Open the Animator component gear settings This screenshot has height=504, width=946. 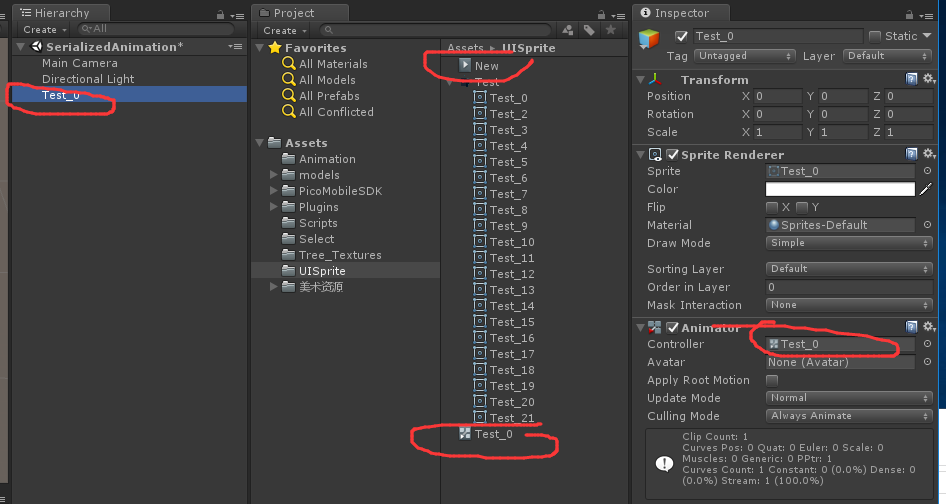[x=929, y=327]
